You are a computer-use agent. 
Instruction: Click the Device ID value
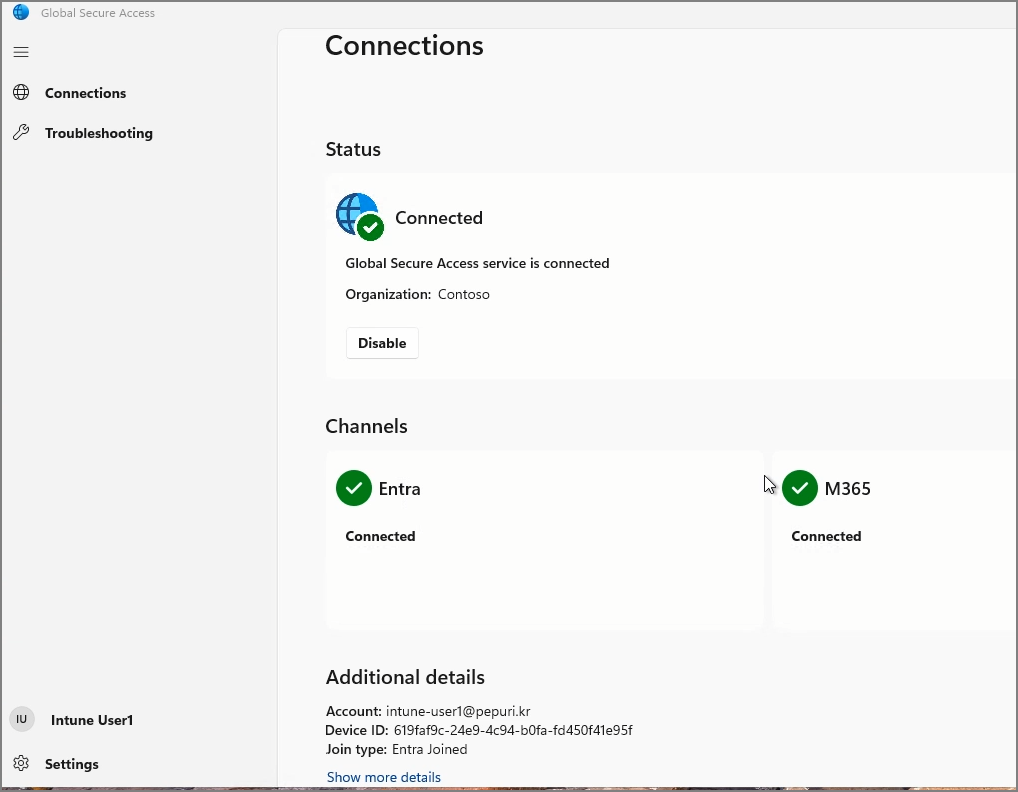(x=513, y=730)
